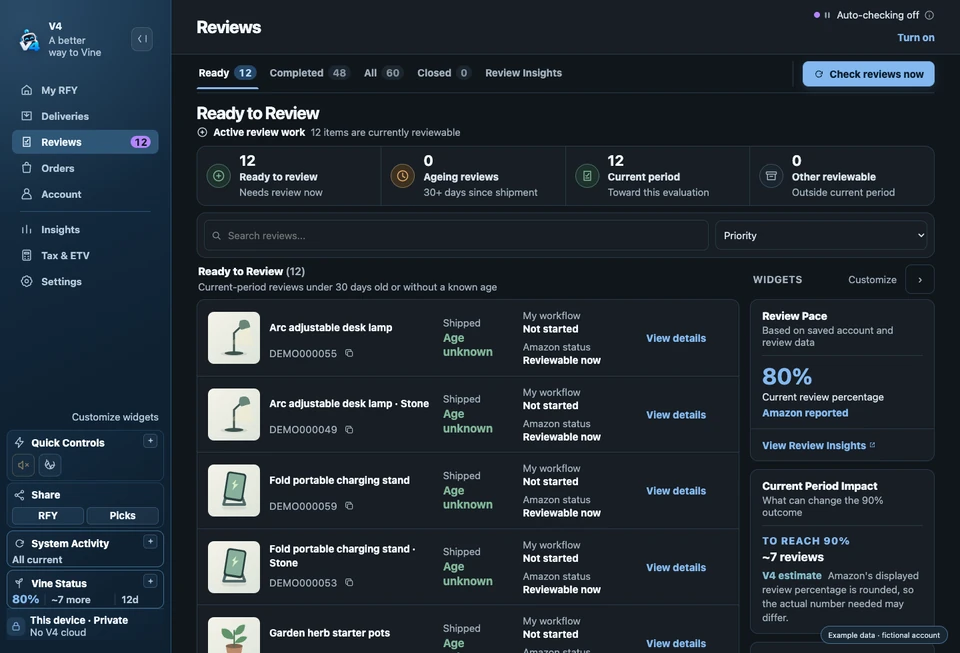This screenshot has width=960, height=653.
Task: Open Insights from sidebar
Action: point(85,229)
